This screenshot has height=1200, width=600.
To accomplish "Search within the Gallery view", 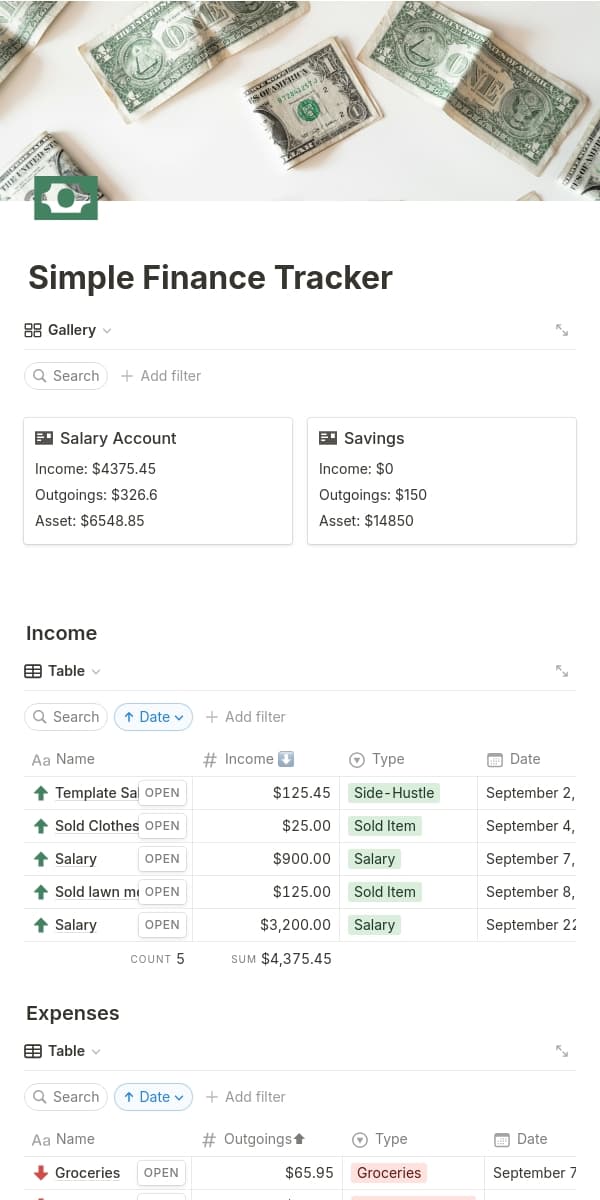I will pyautogui.click(x=66, y=376).
